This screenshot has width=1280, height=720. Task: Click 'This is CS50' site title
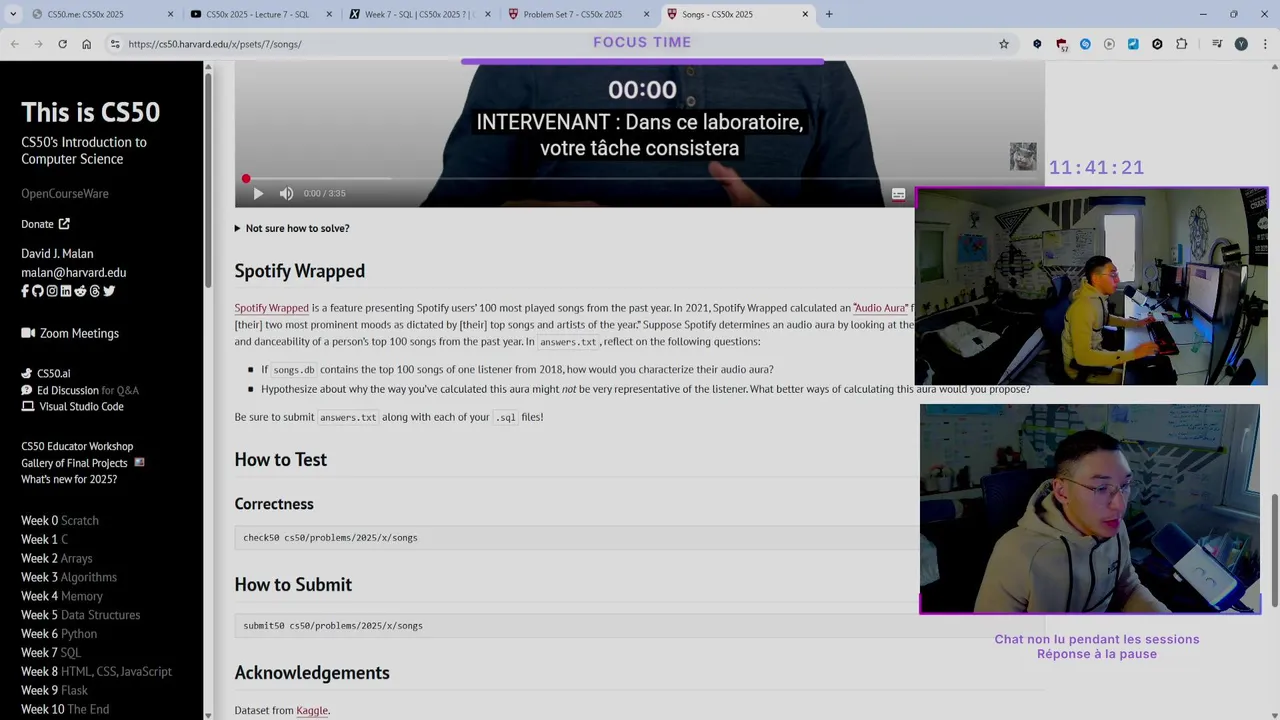coord(91,112)
